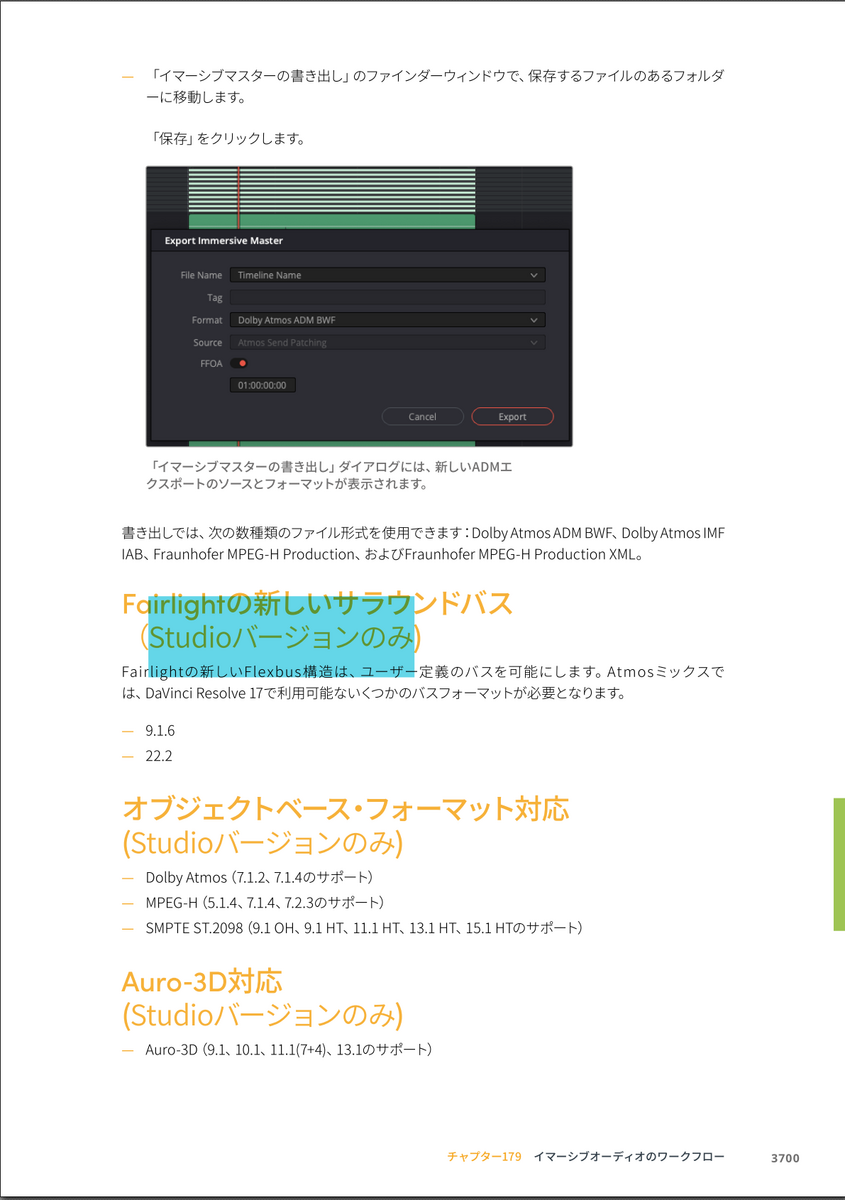Viewport: 845px width, 1200px height.
Task: Click the 'Dolby Atmos (7.1.2、7.1.4のサポート)' bullet
Action: click(x=259, y=878)
